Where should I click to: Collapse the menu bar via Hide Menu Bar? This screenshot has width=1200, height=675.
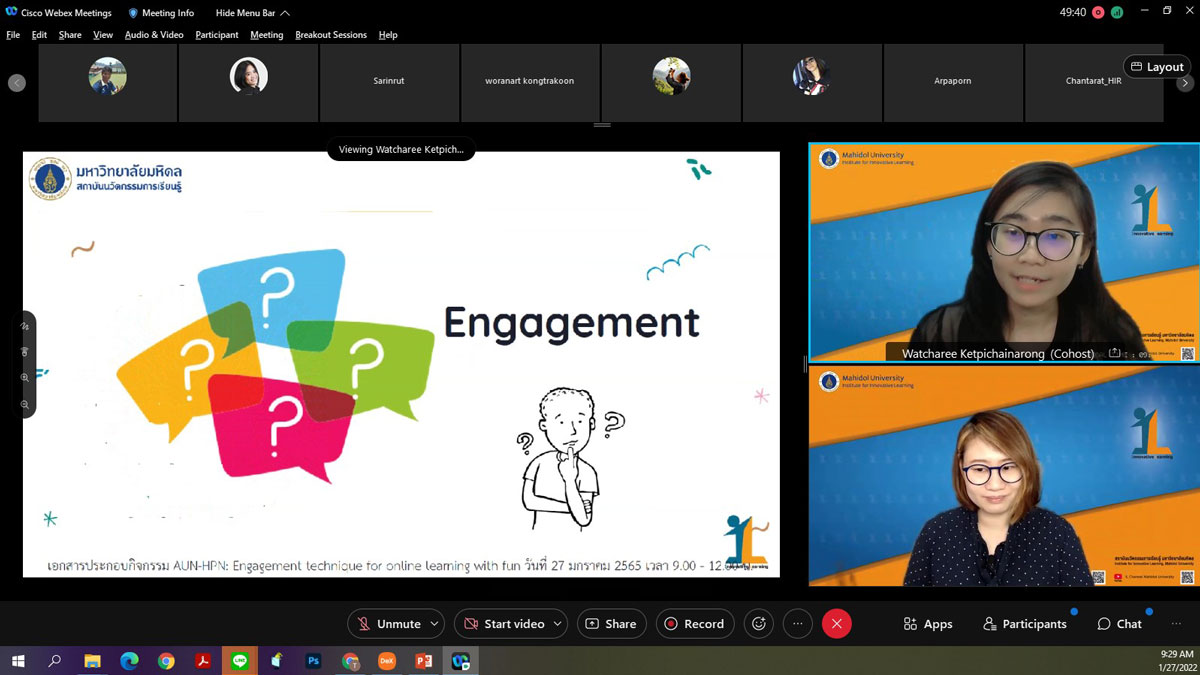(252, 13)
